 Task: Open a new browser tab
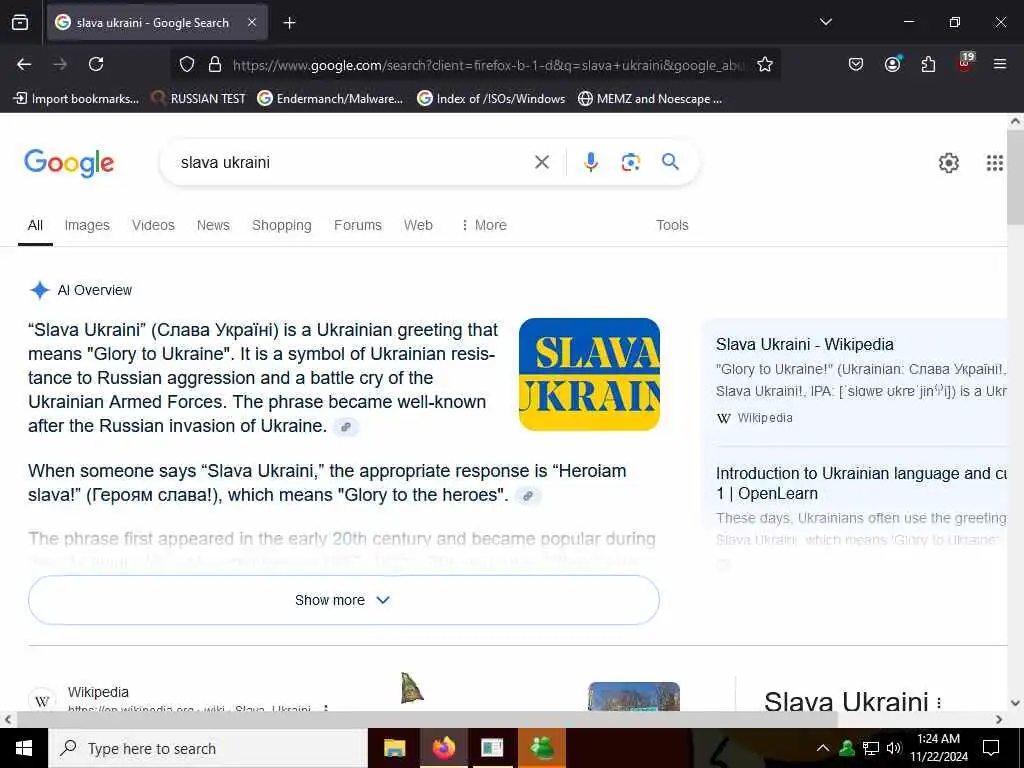[x=289, y=23]
